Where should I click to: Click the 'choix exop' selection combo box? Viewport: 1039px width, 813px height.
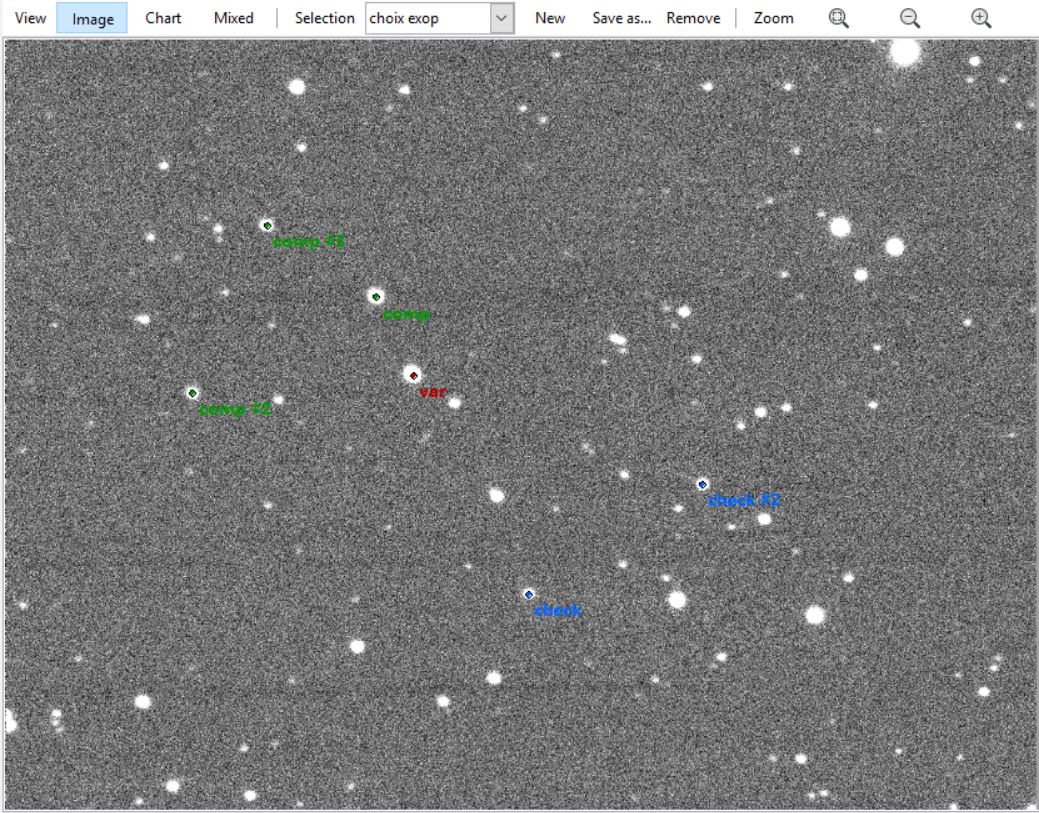coord(428,18)
